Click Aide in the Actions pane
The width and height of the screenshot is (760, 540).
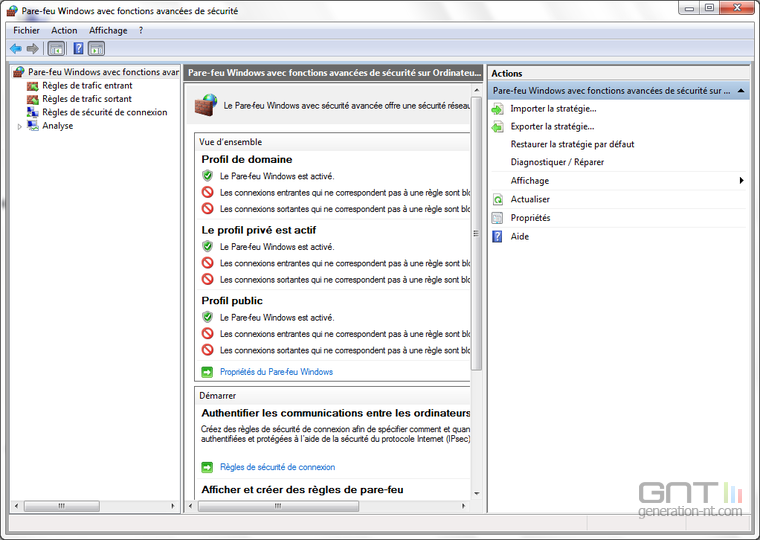520,236
